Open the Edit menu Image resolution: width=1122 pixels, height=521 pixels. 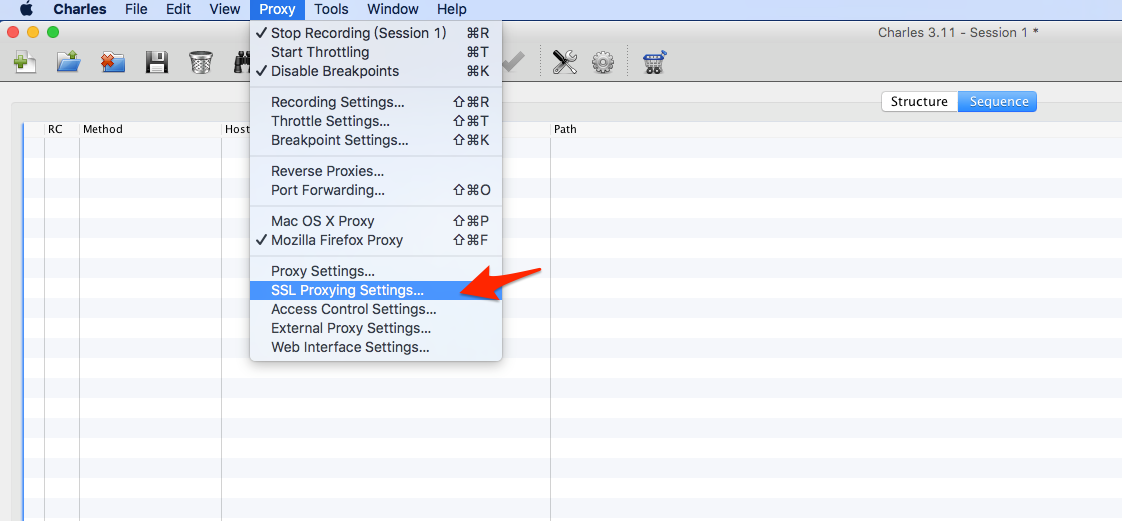point(178,9)
